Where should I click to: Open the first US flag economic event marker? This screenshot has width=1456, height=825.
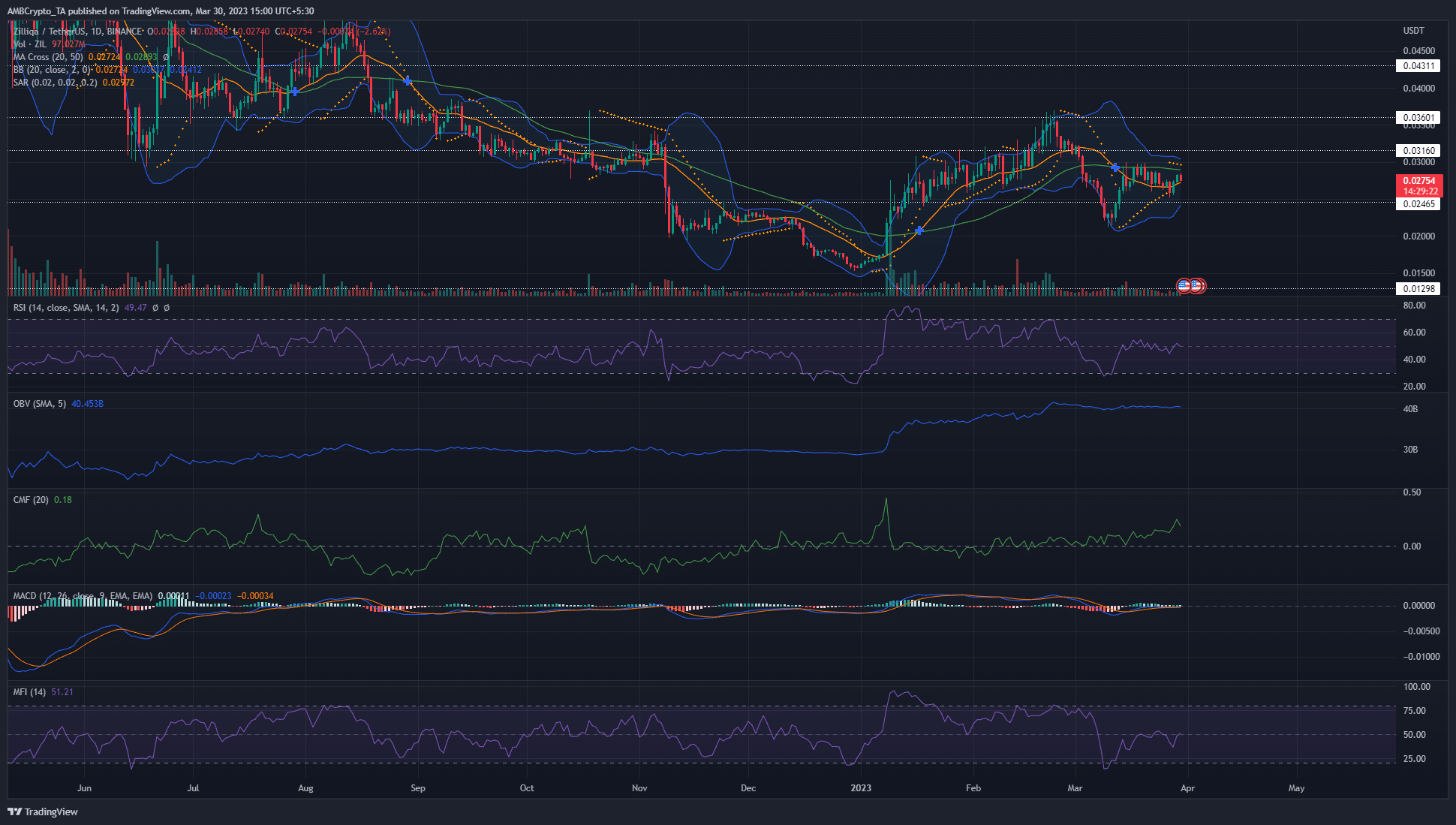point(1184,285)
